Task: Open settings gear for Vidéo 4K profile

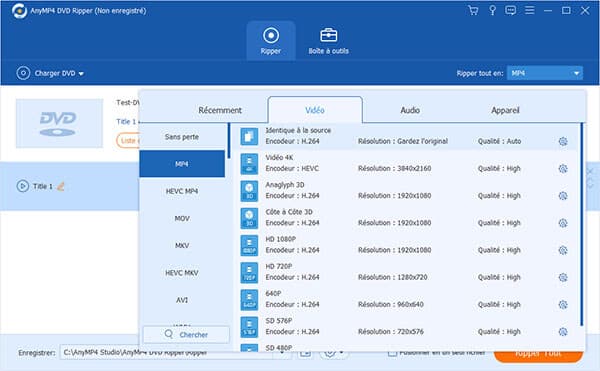Action: (x=562, y=169)
